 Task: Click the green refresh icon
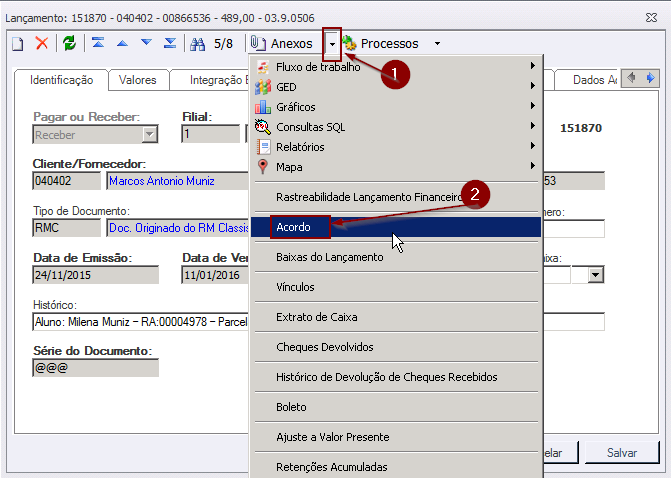(x=69, y=43)
